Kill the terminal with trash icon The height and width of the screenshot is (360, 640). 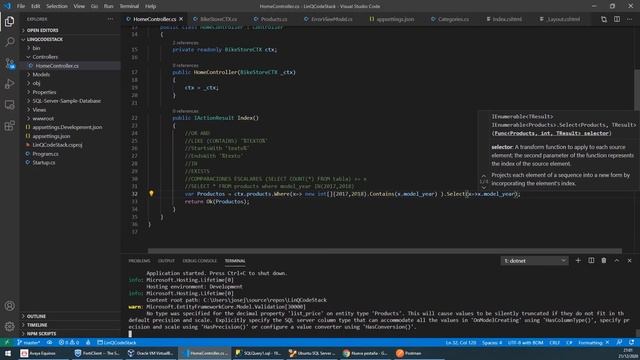[604, 260]
